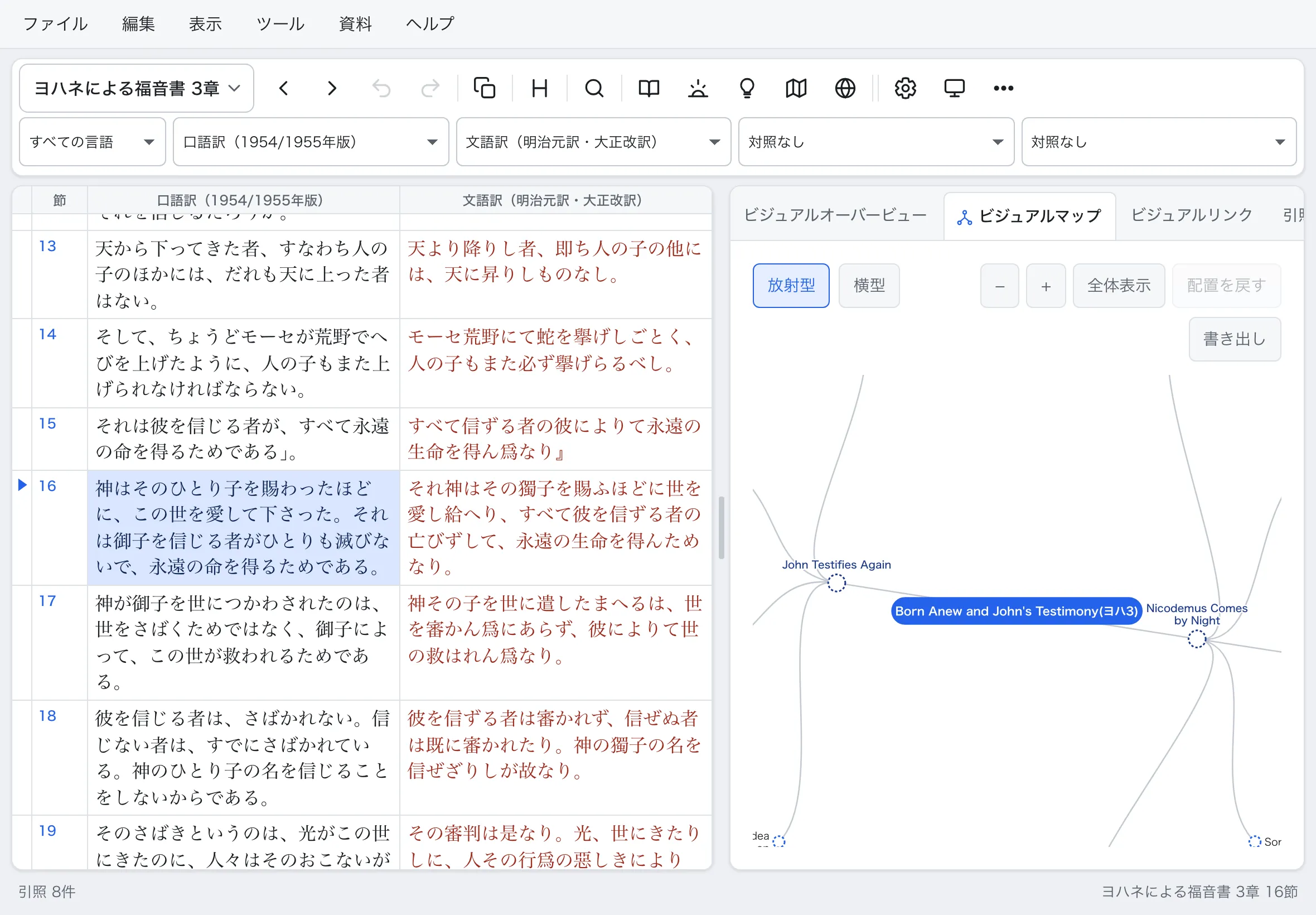Switch to ビジュアルオーバービュー tab
The image size is (1316, 915).
[835, 215]
